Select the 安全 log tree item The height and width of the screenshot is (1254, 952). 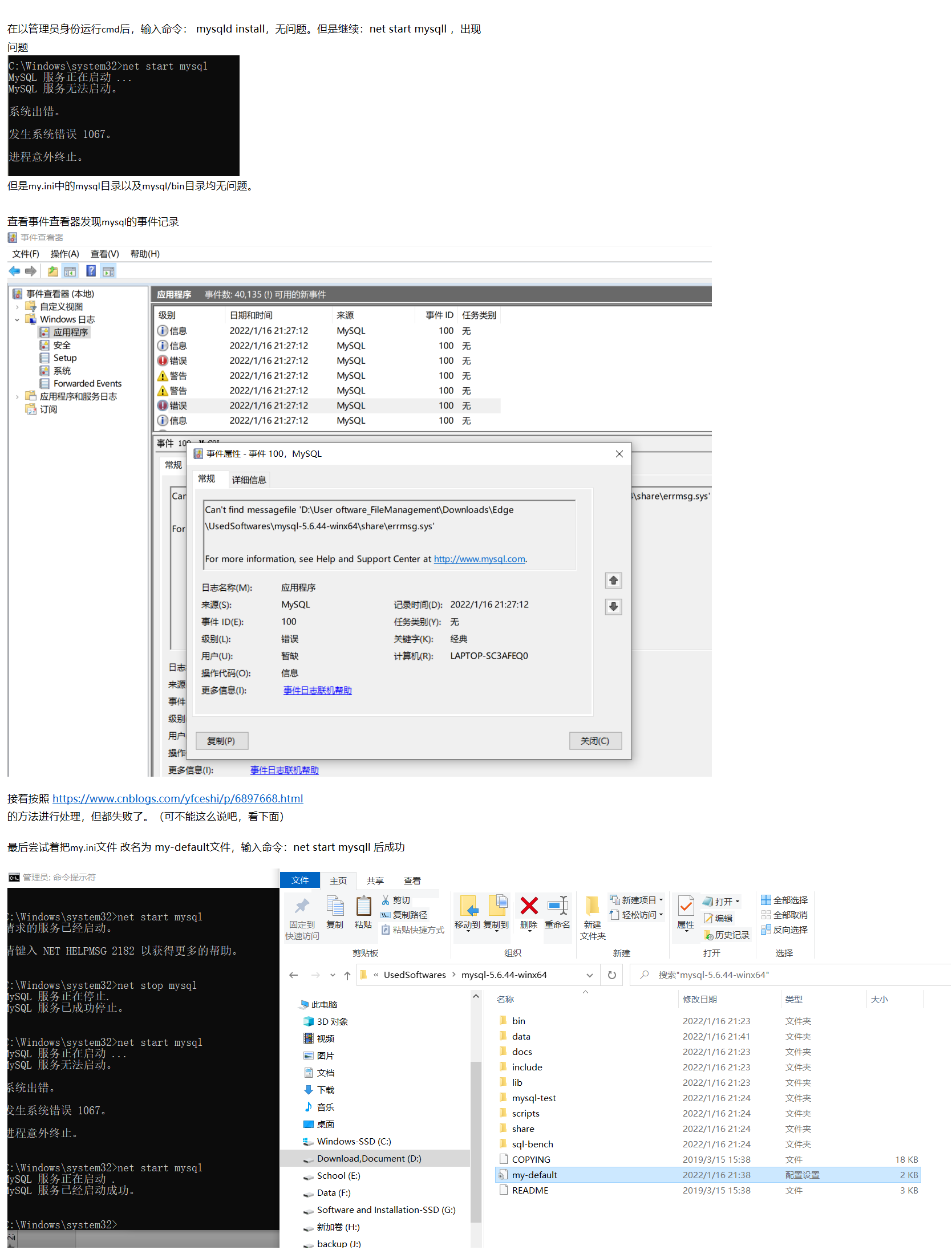coord(55,346)
